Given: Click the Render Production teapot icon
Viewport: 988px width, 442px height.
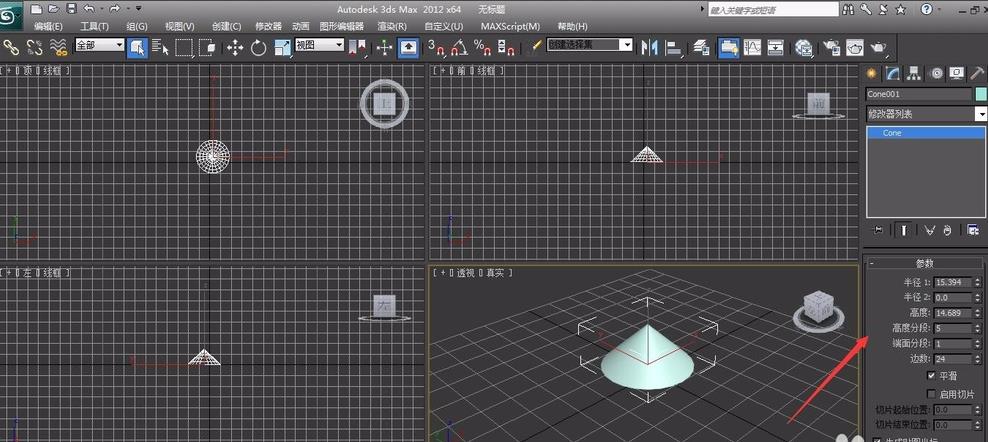Looking at the screenshot, I should click(878, 47).
